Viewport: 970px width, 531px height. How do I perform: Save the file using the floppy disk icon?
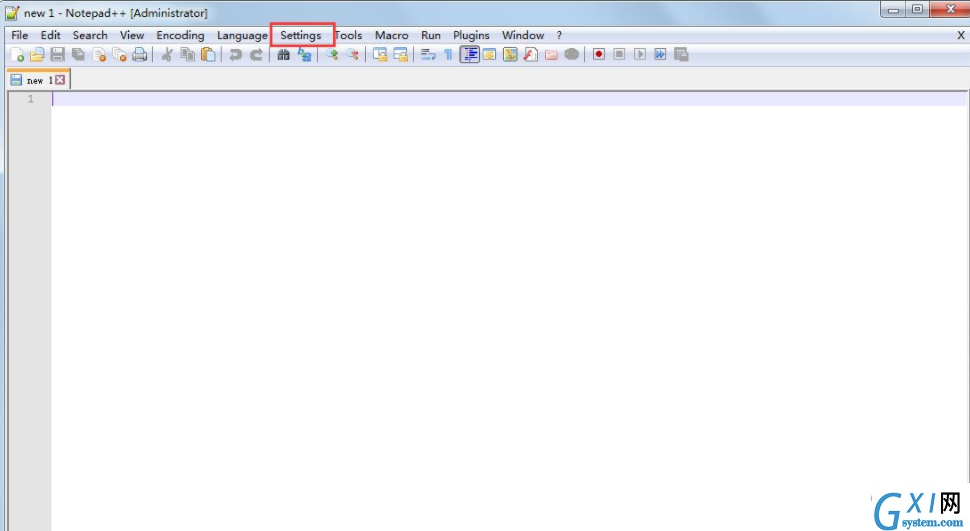click(58, 54)
